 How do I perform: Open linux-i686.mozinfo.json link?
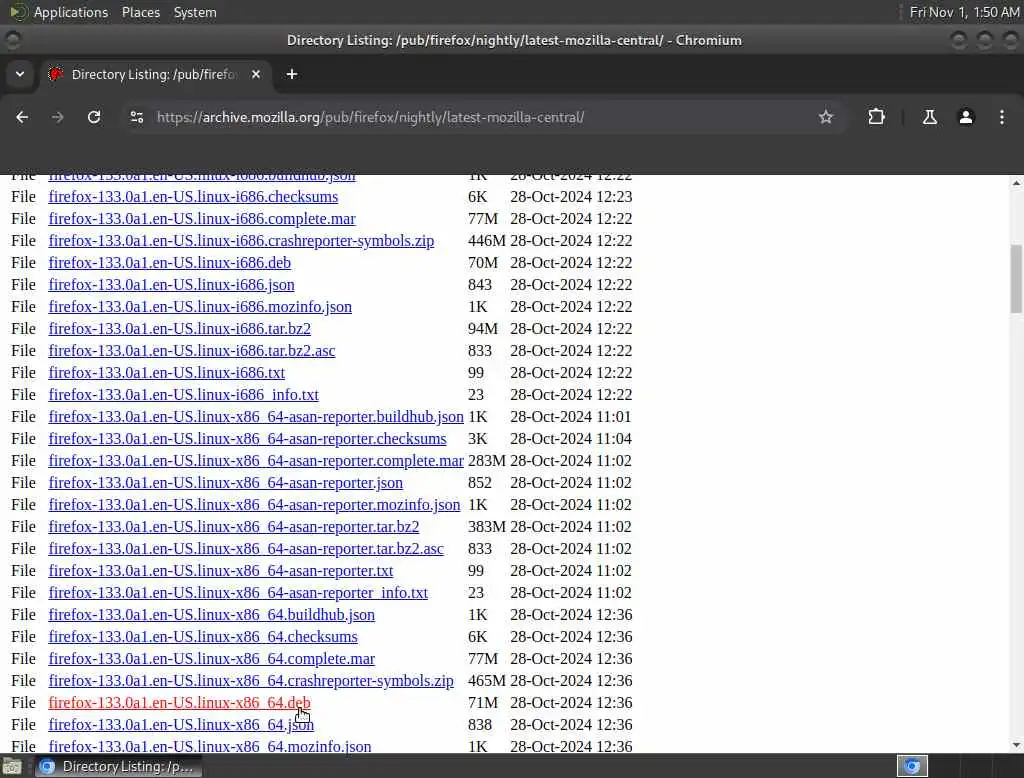(x=200, y=306)
